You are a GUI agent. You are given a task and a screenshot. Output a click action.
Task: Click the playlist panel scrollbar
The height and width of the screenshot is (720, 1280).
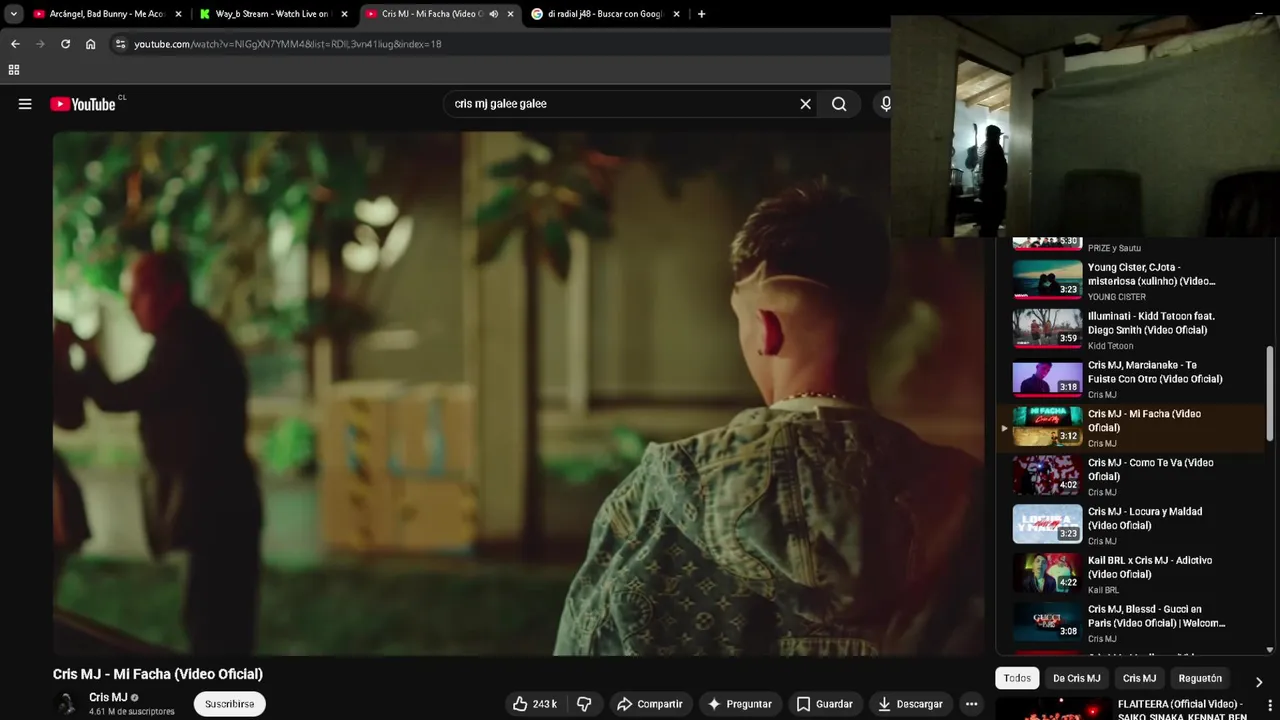pyautogui.click(x=1270, y=393)
